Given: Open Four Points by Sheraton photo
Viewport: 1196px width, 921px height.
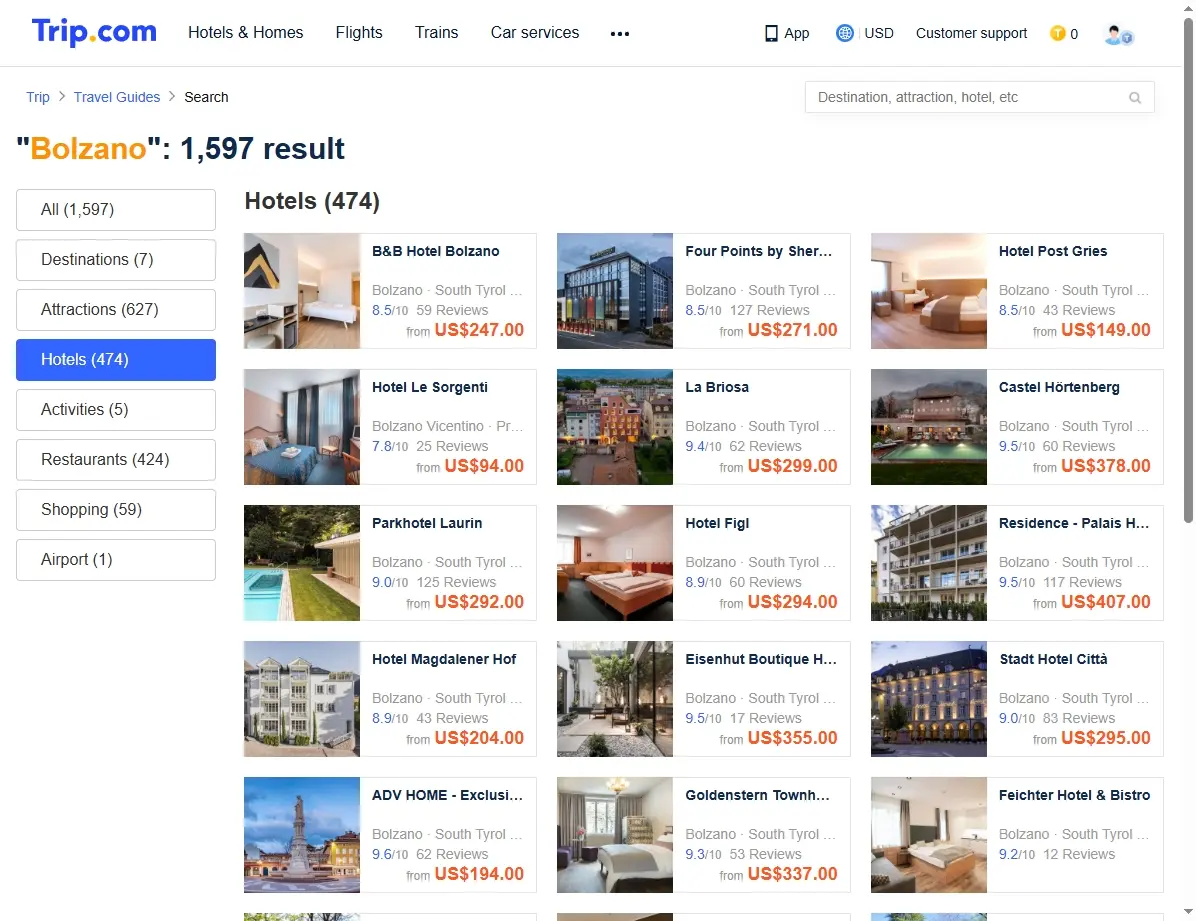Looking at the screenshot, I should pyautogui.click(x=615, y=291).
